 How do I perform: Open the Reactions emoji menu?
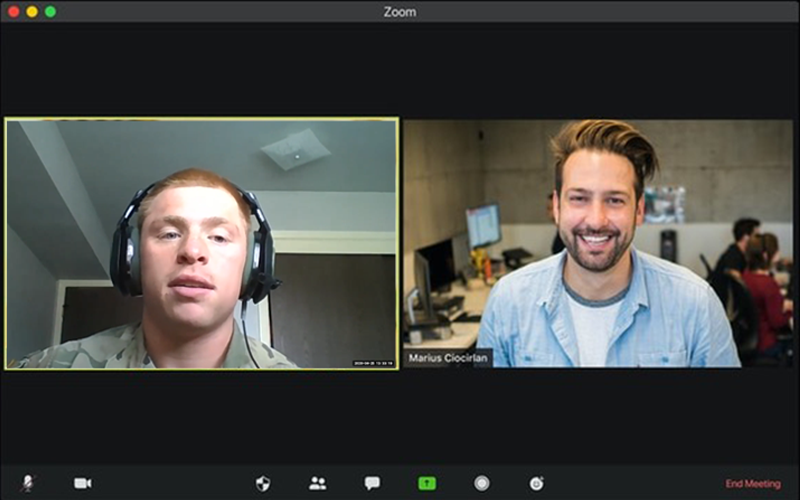[536, 483]
